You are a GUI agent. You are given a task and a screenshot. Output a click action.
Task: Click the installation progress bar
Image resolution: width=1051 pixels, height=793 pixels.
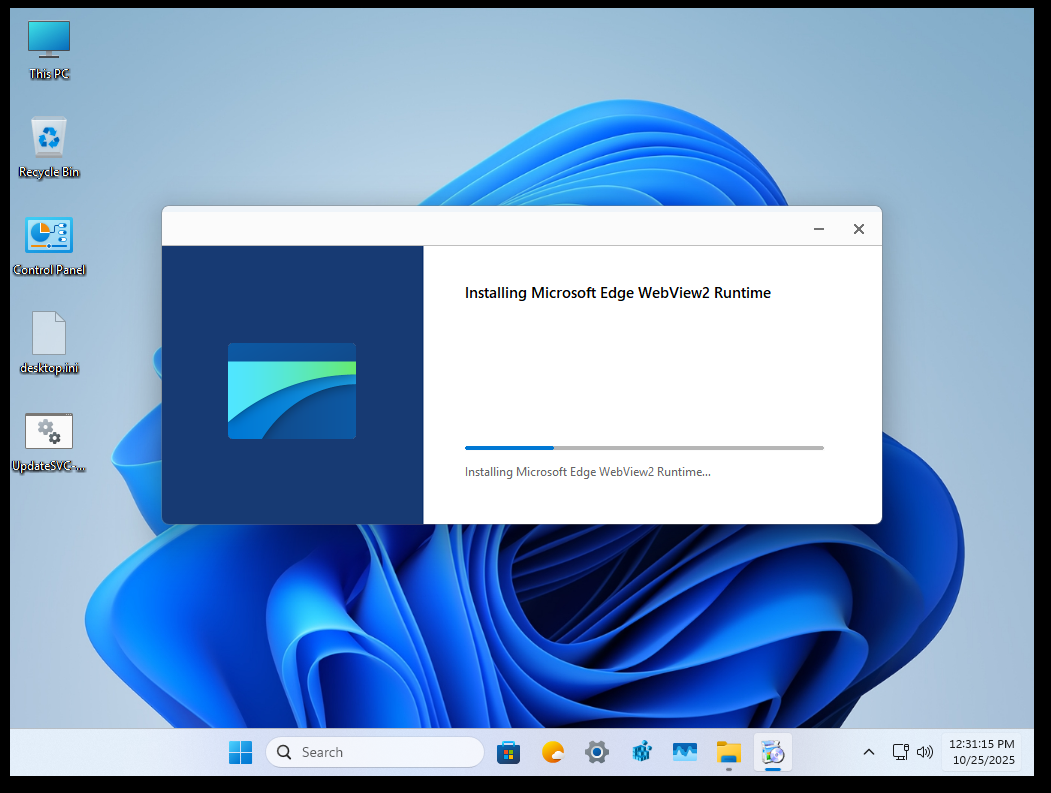(644, 448)
